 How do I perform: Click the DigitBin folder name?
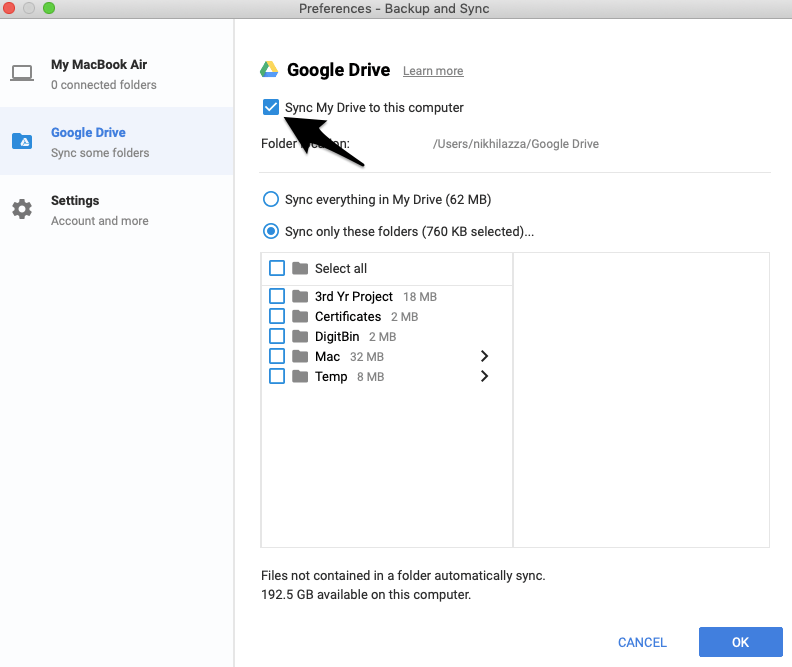(x=337, y=337)
